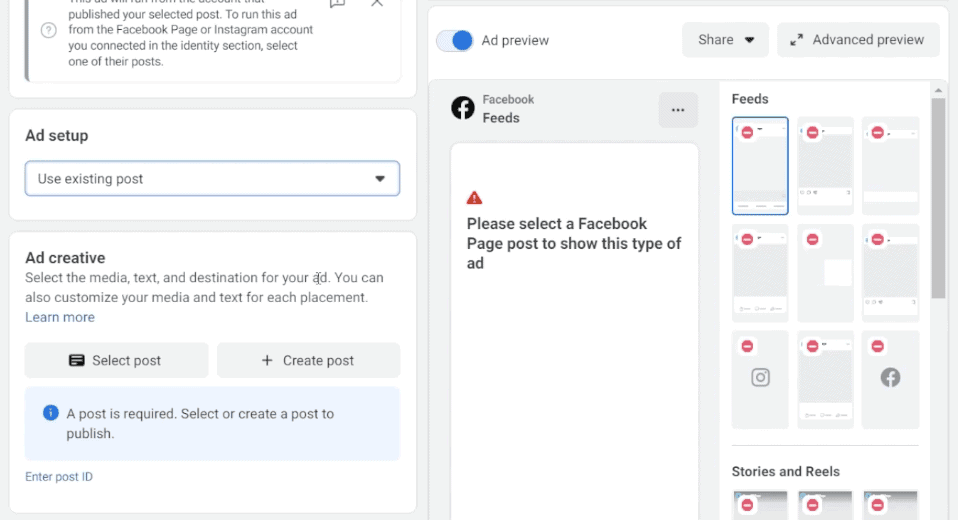Open the three-dot preview options menu
This screenshot has width=958, height=520.
pyautogui.click(x=678, y=110)
